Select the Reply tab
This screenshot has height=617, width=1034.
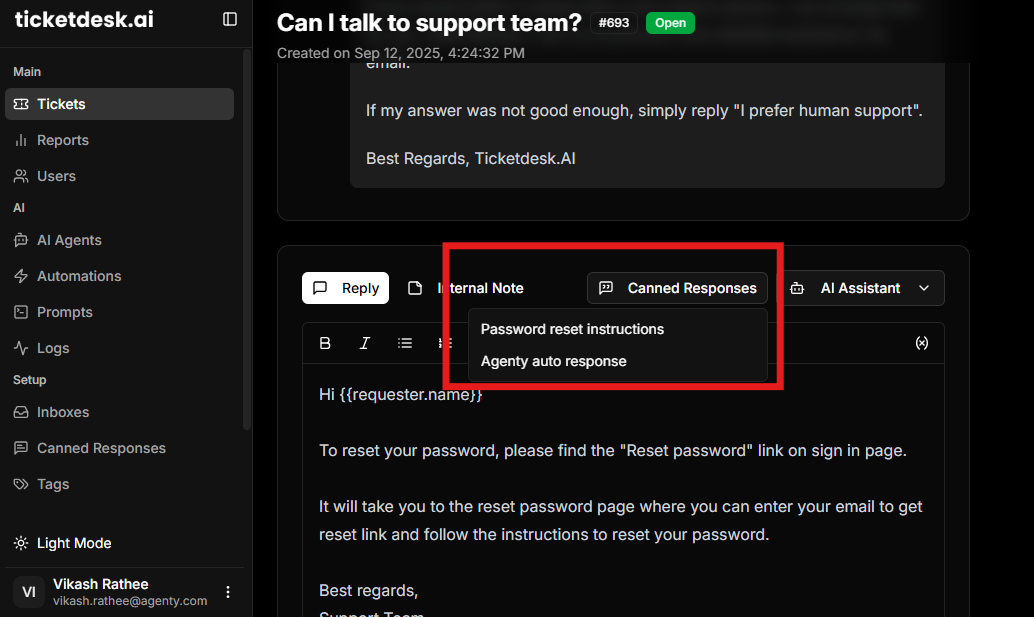coord(346,288)
